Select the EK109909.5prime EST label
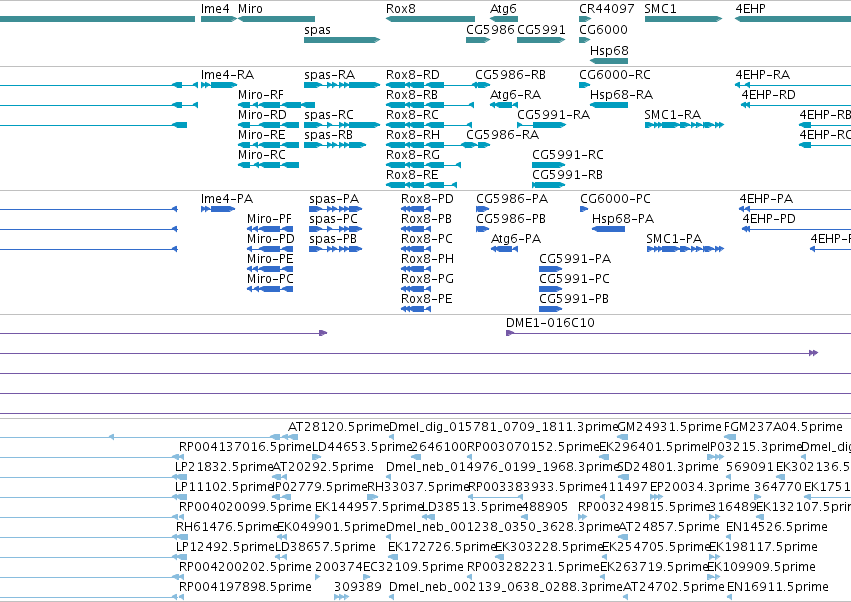The image size is (851, 602). coord(761,567)
